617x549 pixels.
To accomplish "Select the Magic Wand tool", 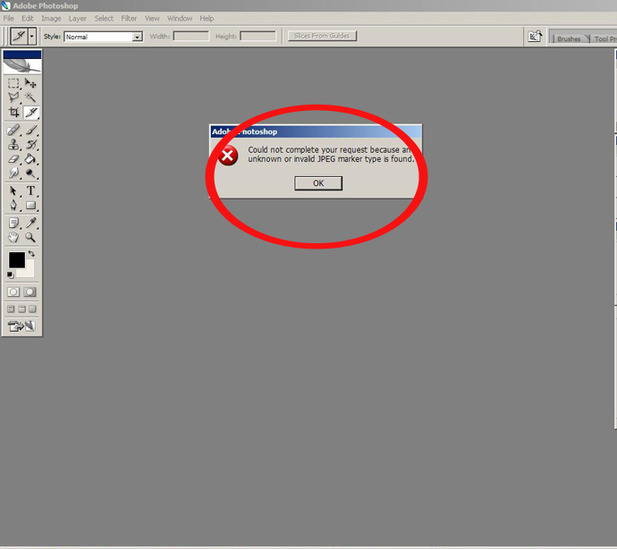I will [x=30, y=97].
